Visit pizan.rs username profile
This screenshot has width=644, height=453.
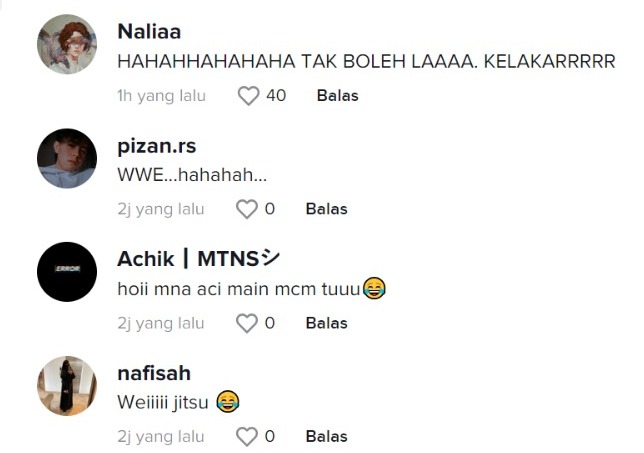pyautogui.click(x=156, y=146)
